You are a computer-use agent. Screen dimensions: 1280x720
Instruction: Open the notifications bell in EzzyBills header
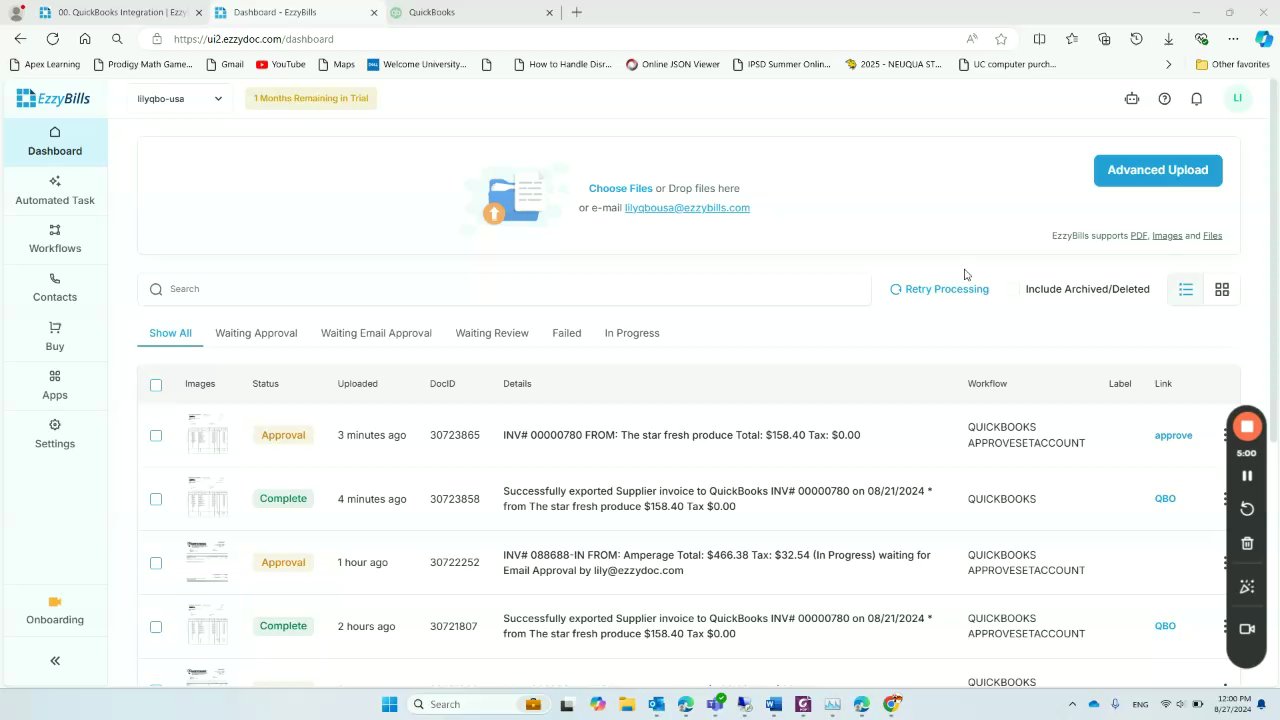coord(1196,99)
